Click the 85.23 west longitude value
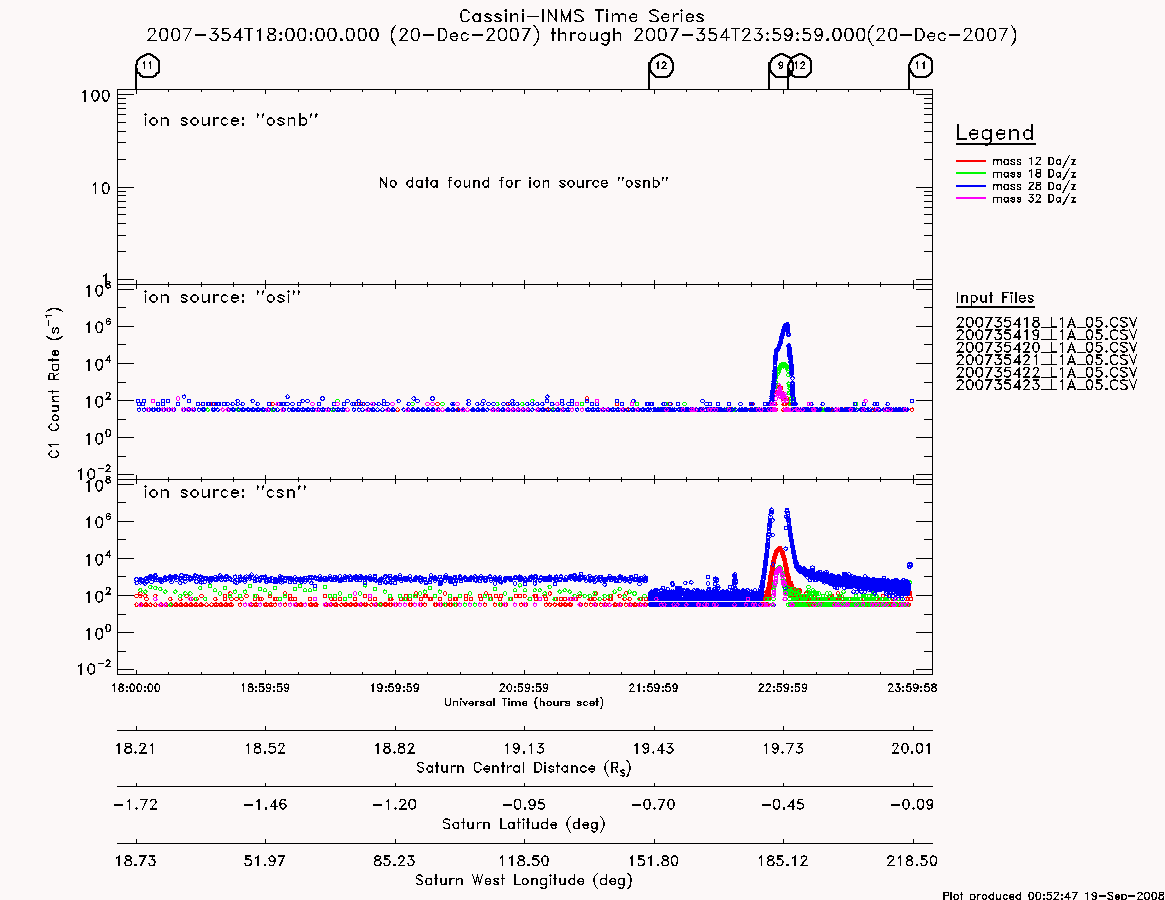The width and height of the screenshot is (1165, 900). (395, 861)
